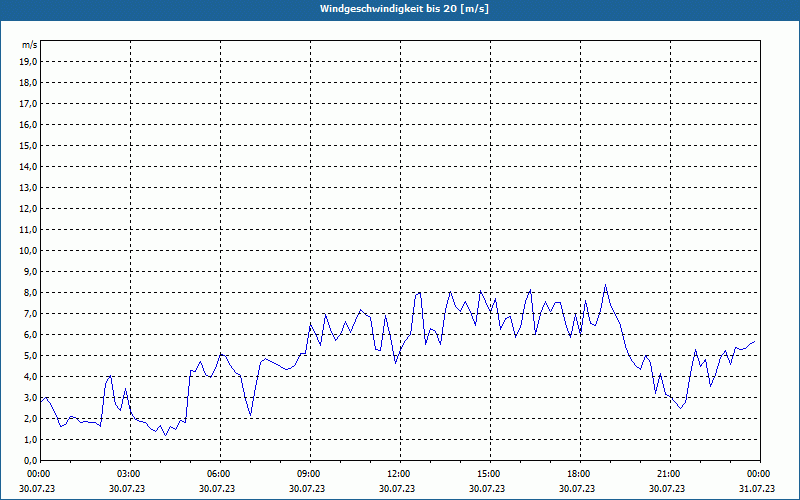The width and height of the screenshot is (800, 500).
Task: Click the 21:00 time label
Action: click(x=670, y=474)
